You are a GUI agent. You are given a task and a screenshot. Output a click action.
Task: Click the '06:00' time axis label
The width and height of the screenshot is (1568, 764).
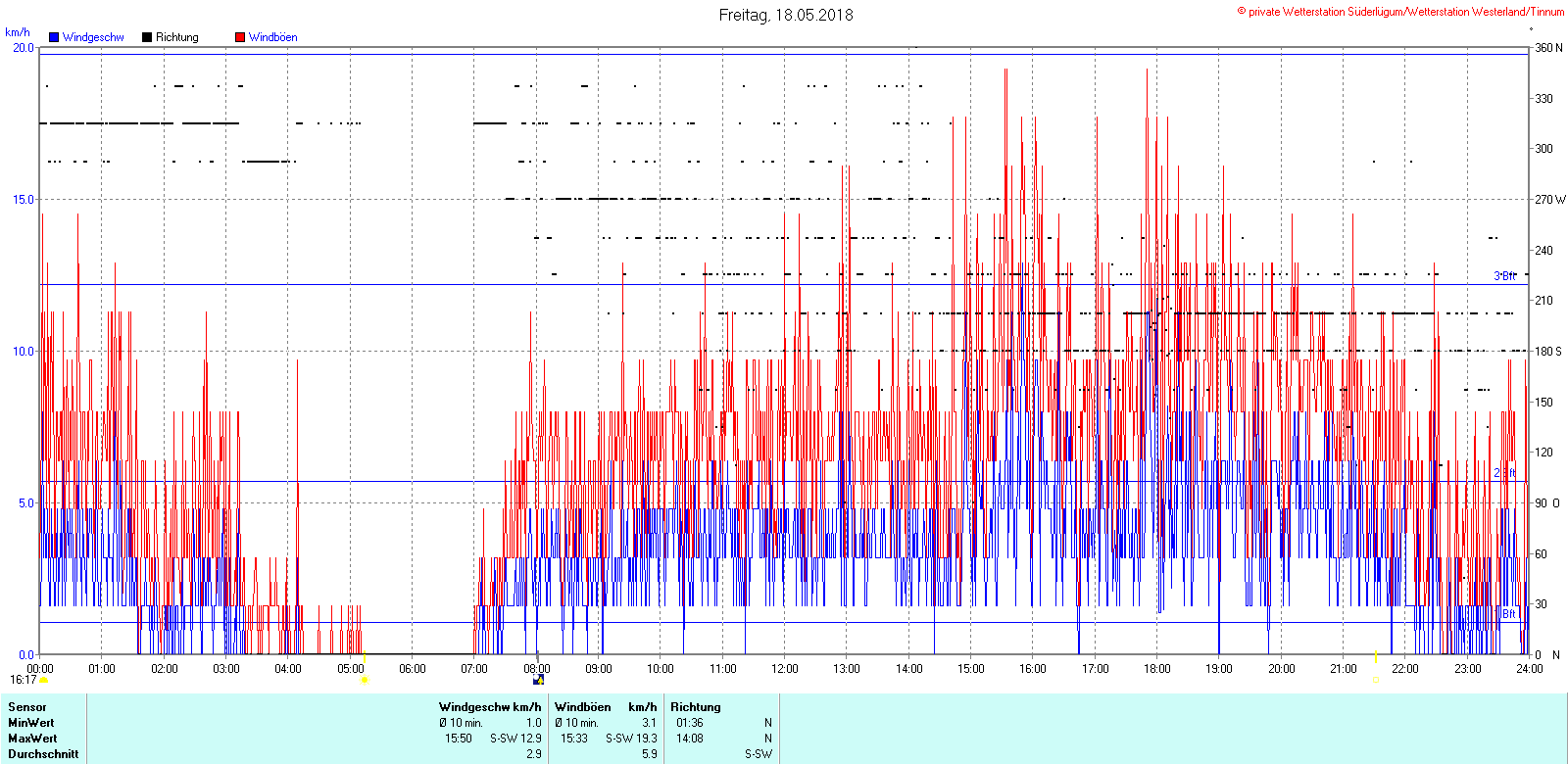413,669
